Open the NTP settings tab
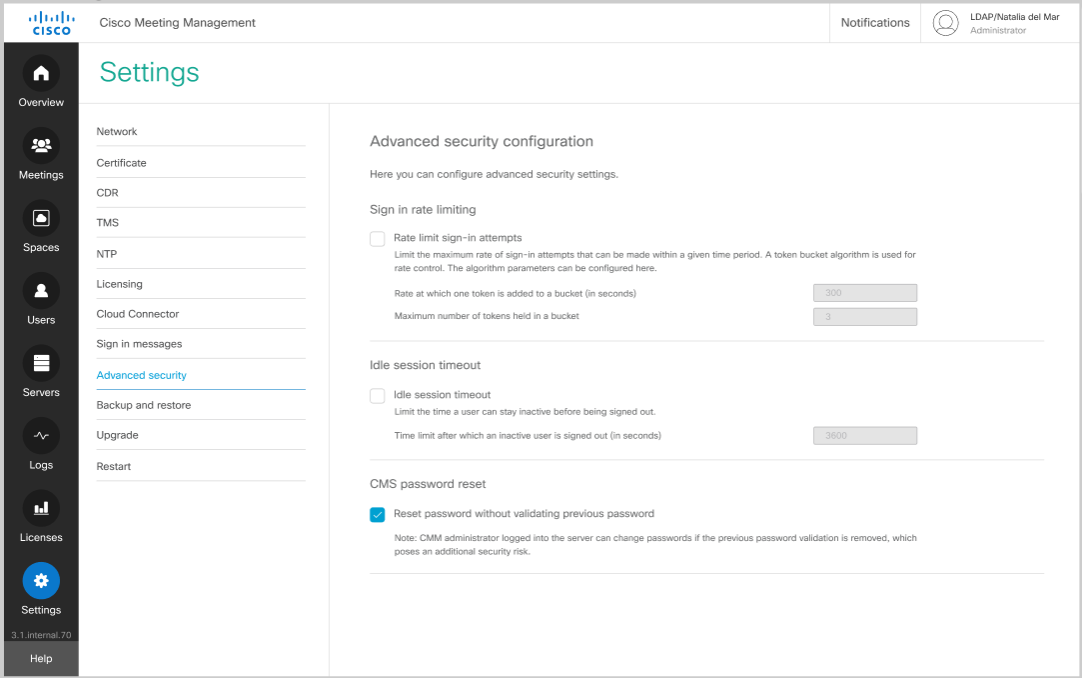Screen dimensions: 1082x678 [x=201, y=254]
